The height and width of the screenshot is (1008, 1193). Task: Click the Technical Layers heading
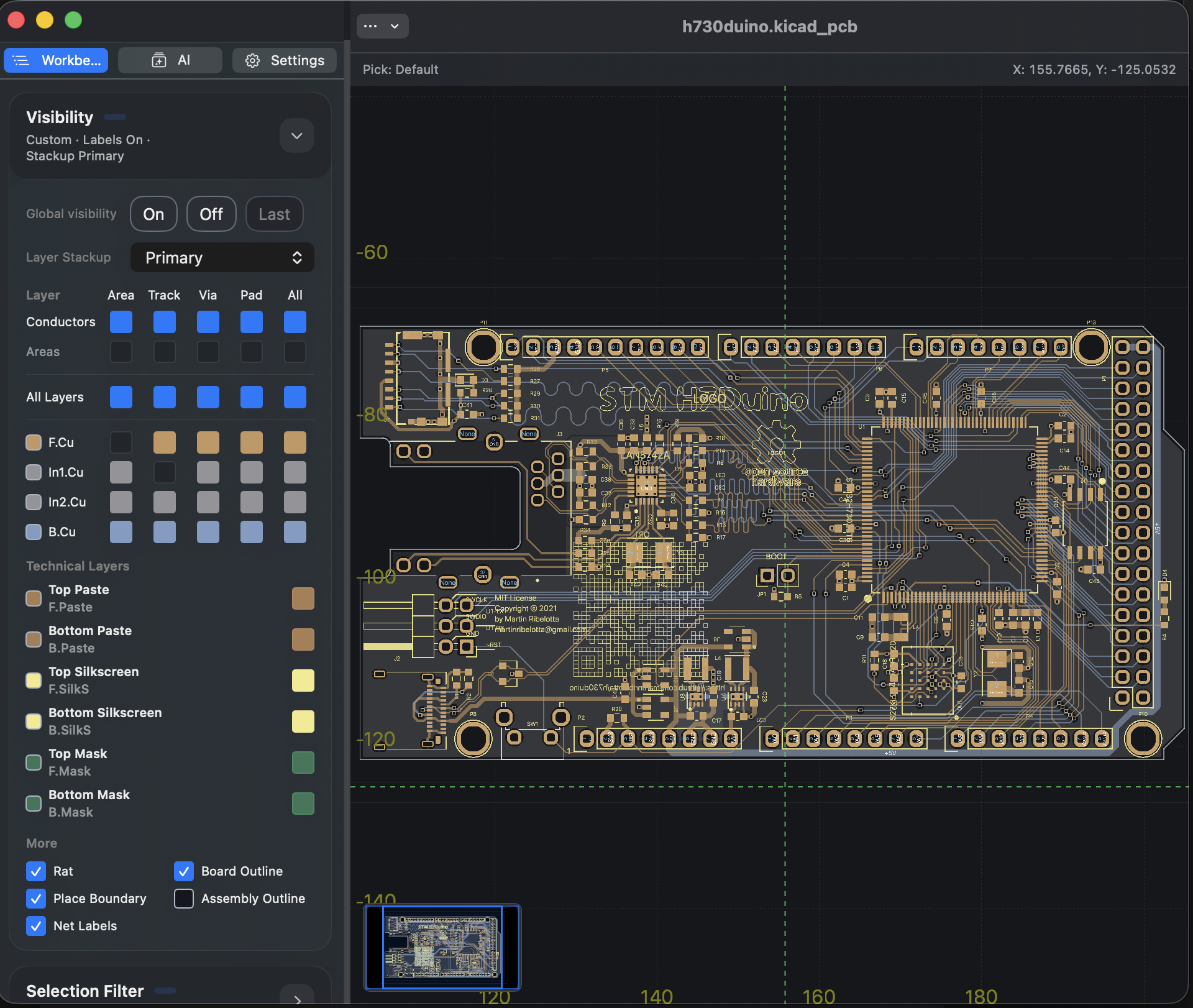click(x=78, y=566)
